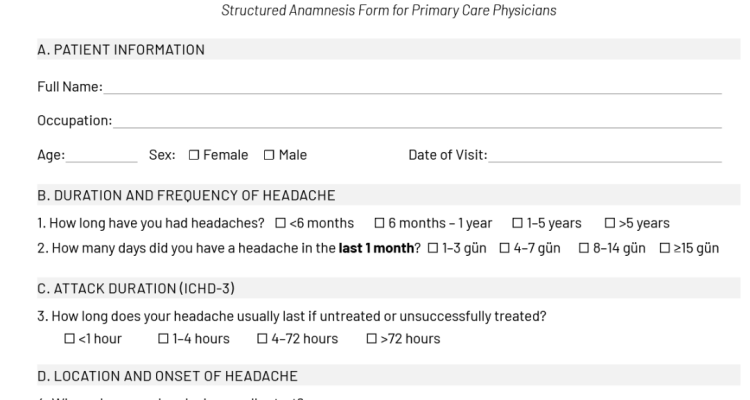Screen dimensions: 750x400
Task: Check the 1–3 gün frequency box
Action: [432, 248]
